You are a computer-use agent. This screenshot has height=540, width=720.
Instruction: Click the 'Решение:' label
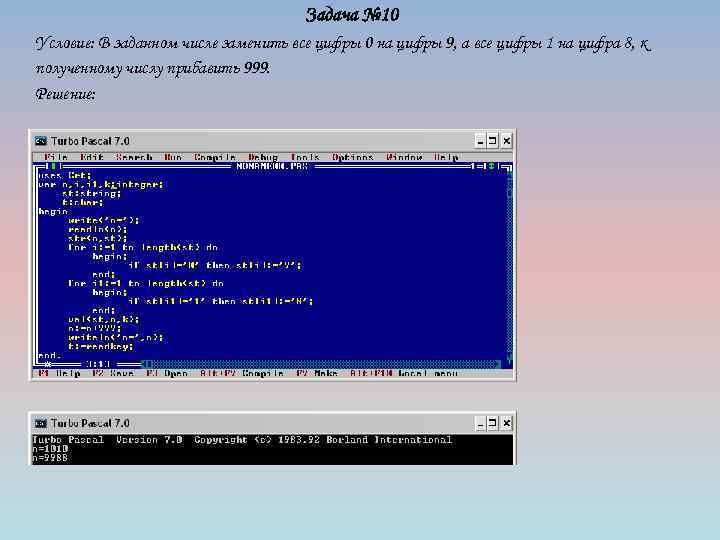[x=65, y=95]
